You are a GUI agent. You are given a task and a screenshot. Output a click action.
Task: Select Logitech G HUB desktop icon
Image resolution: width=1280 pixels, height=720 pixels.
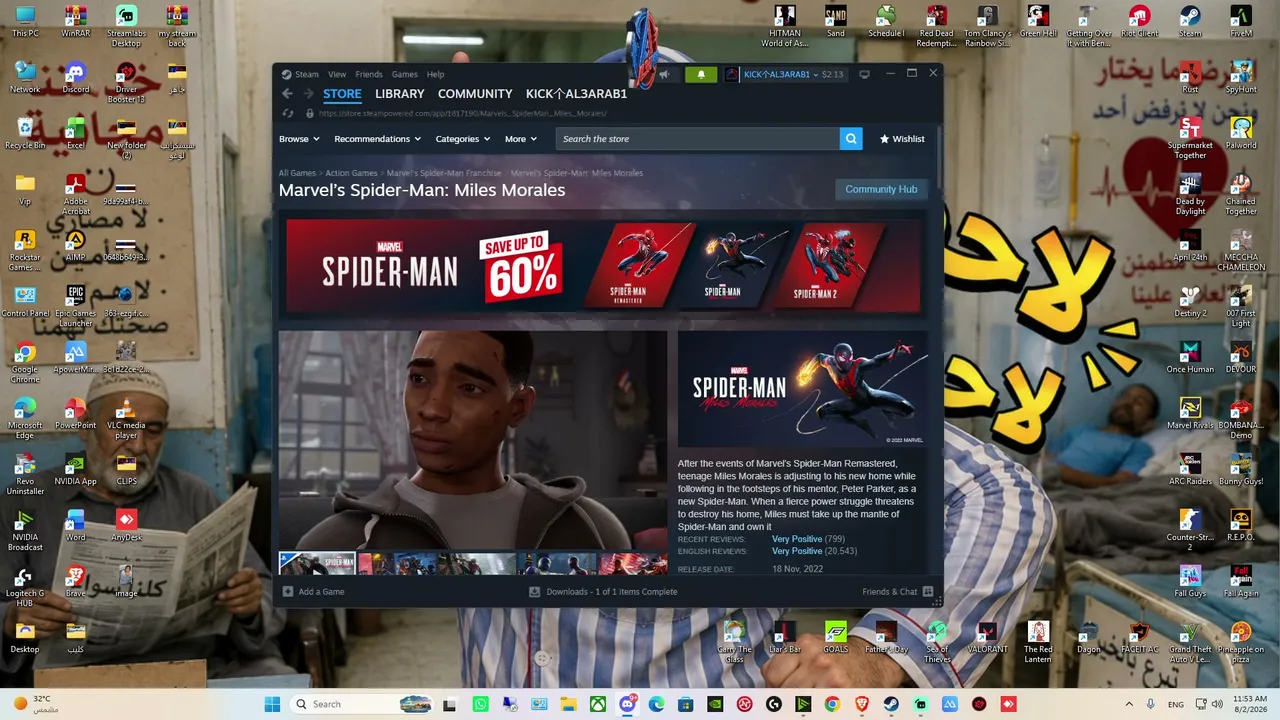[25, 587]
